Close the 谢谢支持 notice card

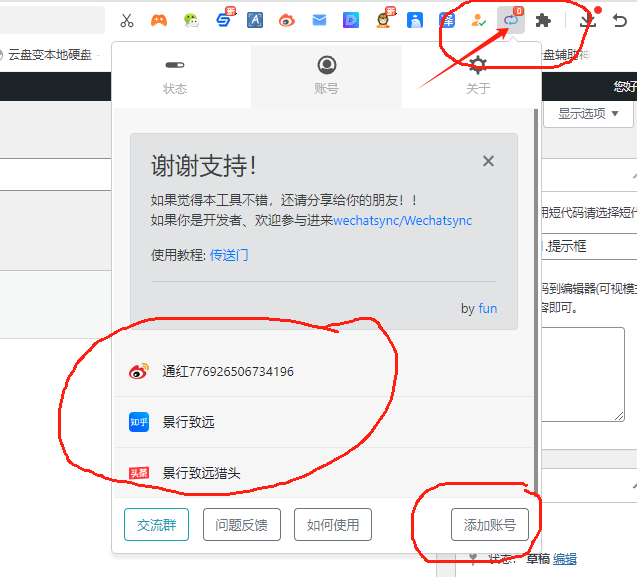[488, 161]
